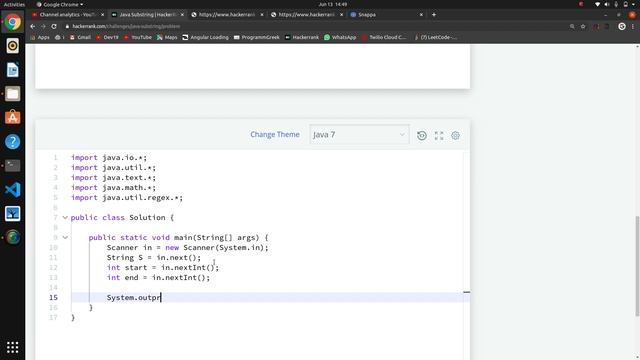Click code line 'import java.util.regex.*;'
The image size is (640, 360).
(127, 198)
